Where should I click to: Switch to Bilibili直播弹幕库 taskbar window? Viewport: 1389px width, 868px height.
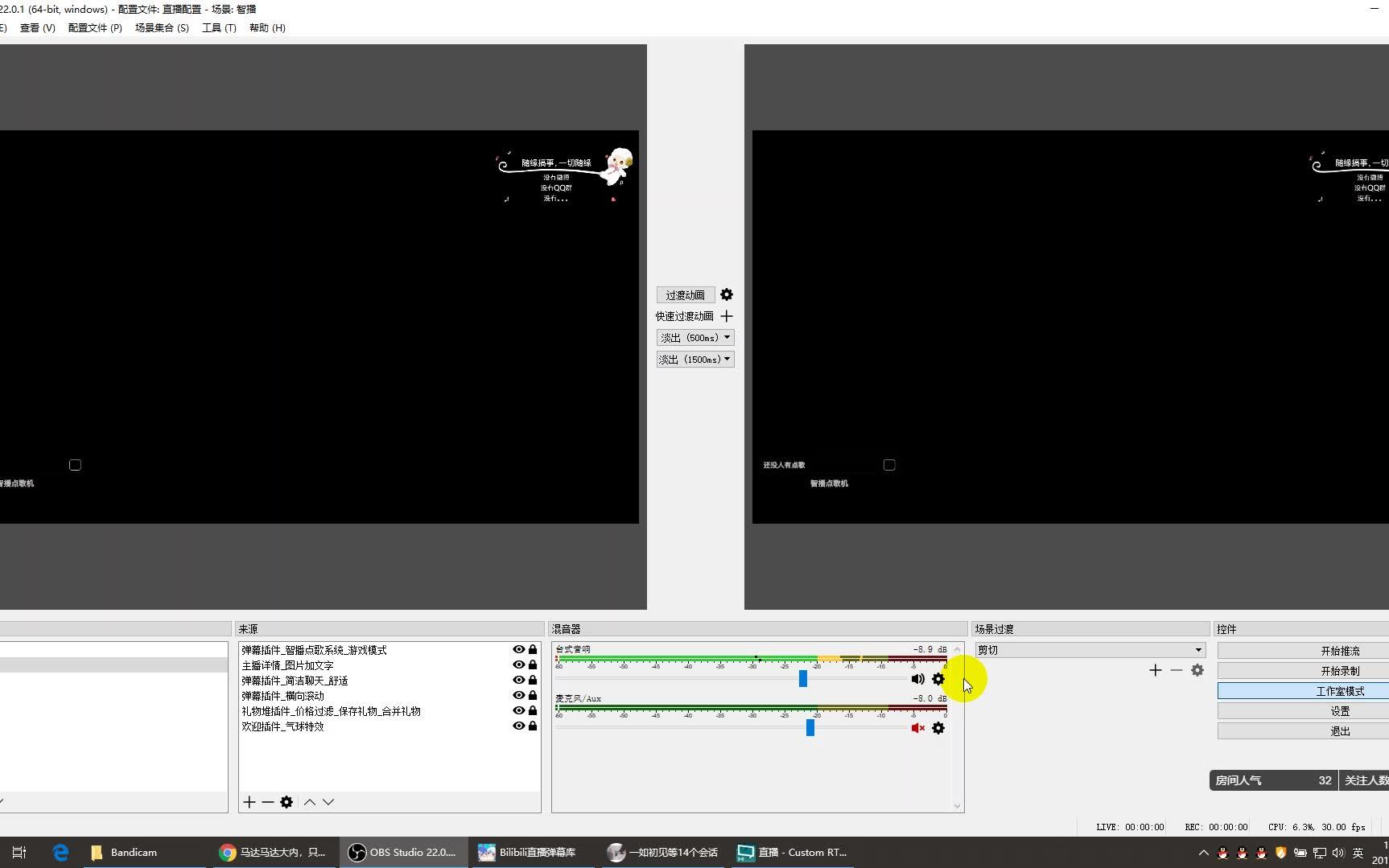534,853
